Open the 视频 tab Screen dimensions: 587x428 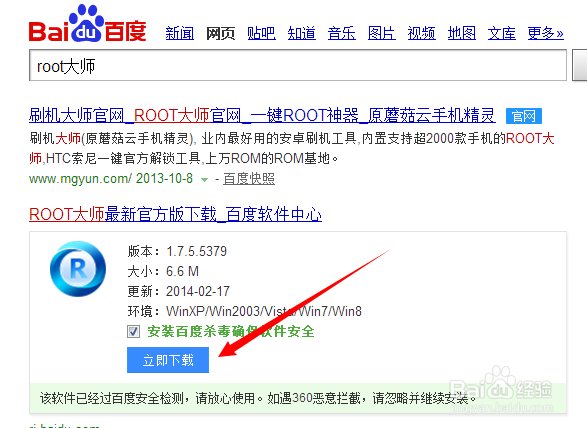[x=422, y=33]
